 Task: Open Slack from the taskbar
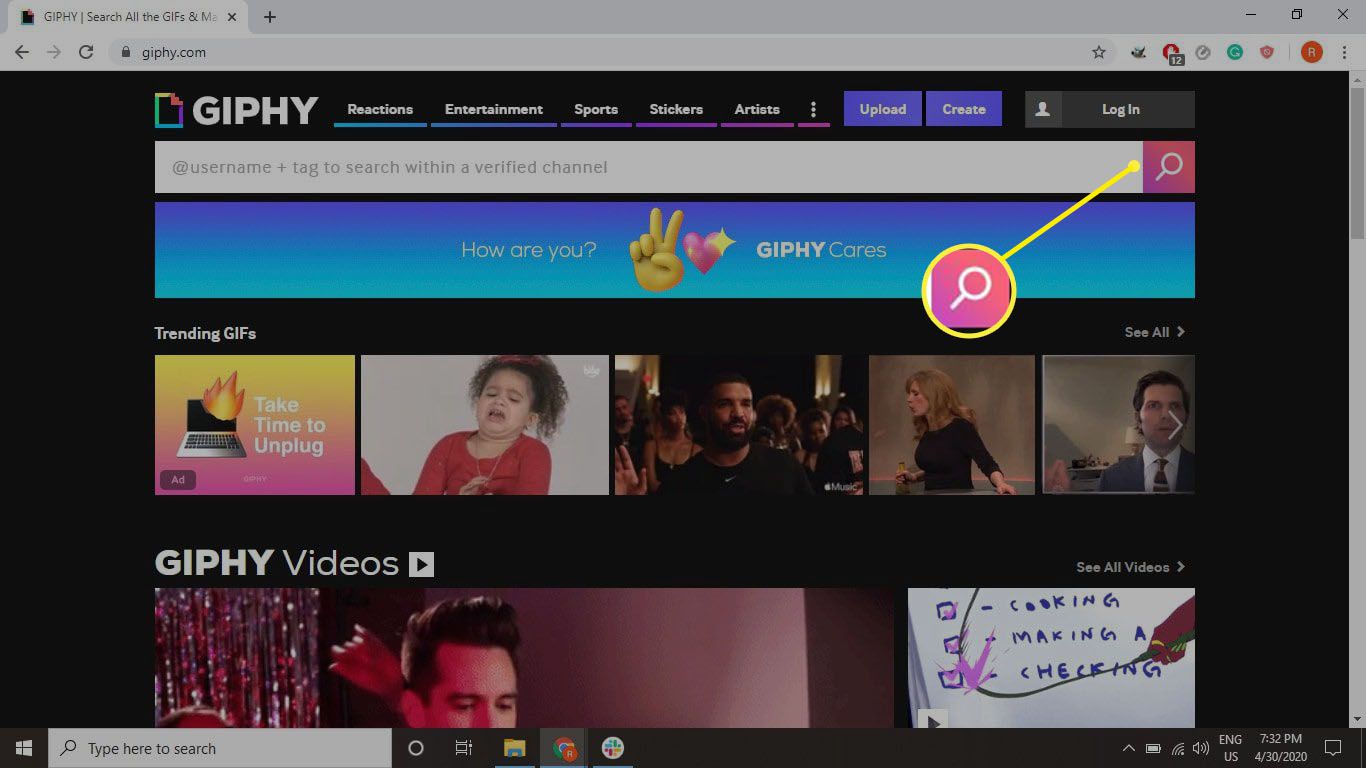click(x=613, y=748)
